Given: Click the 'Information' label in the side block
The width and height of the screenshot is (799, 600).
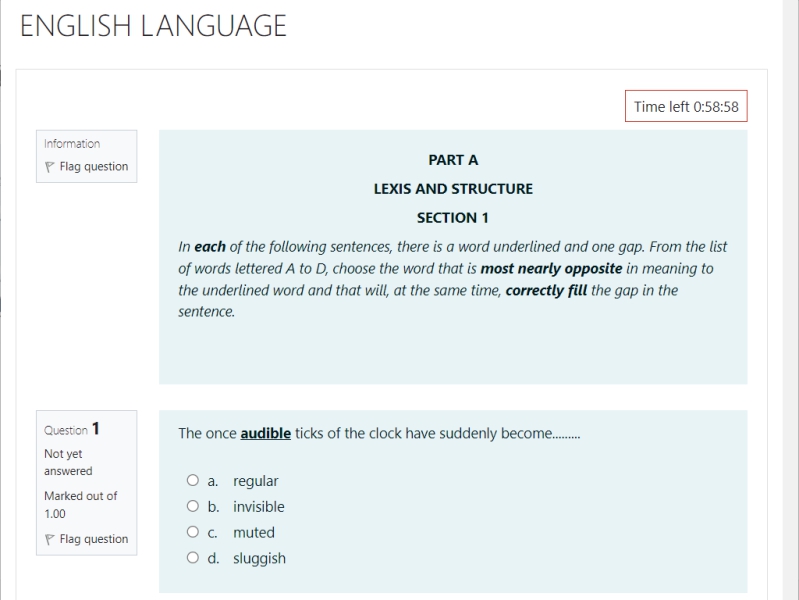Looking at the screenshot, I should tap(72, 144).
